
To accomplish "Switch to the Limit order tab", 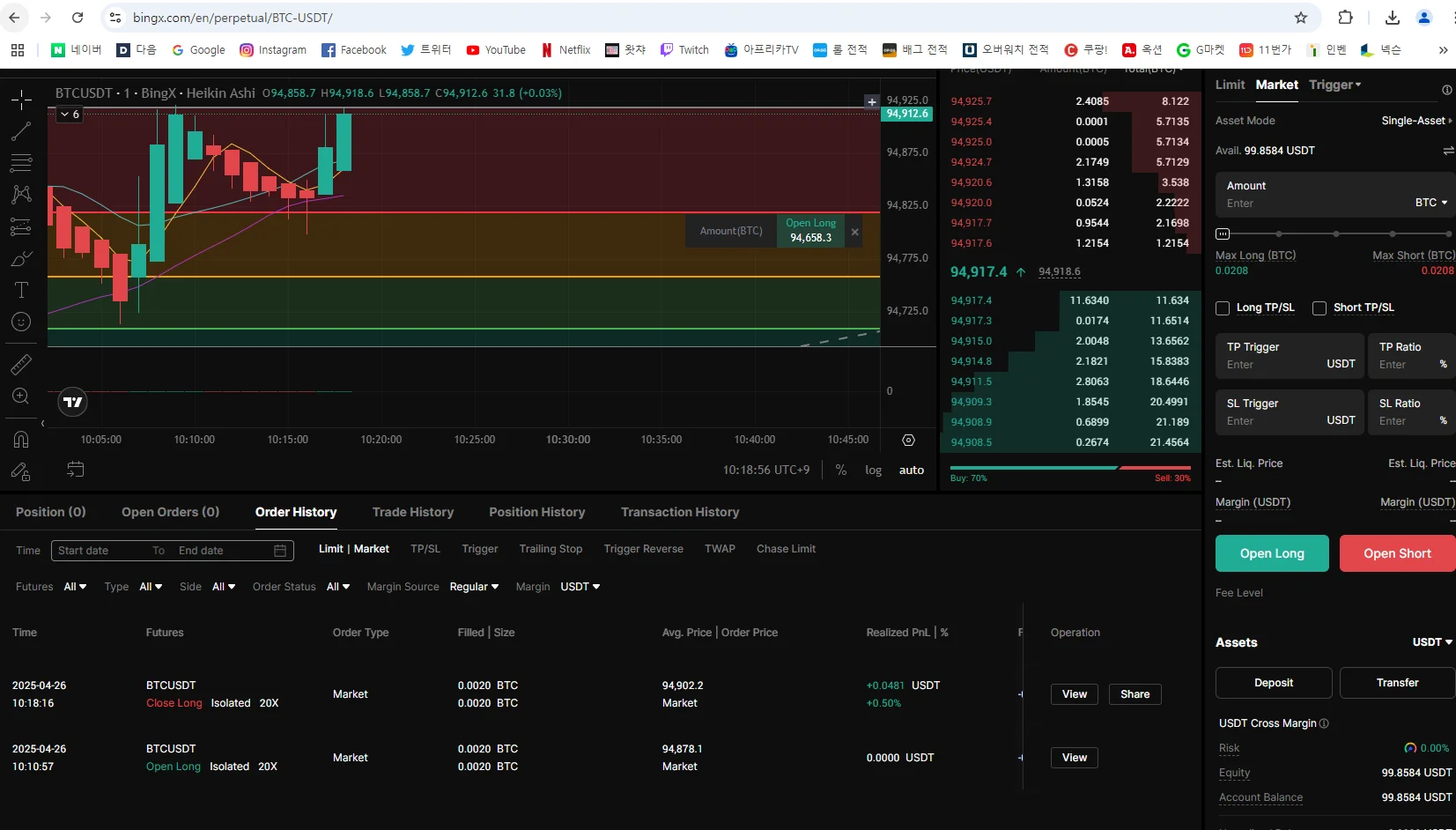I will 1230,85.
